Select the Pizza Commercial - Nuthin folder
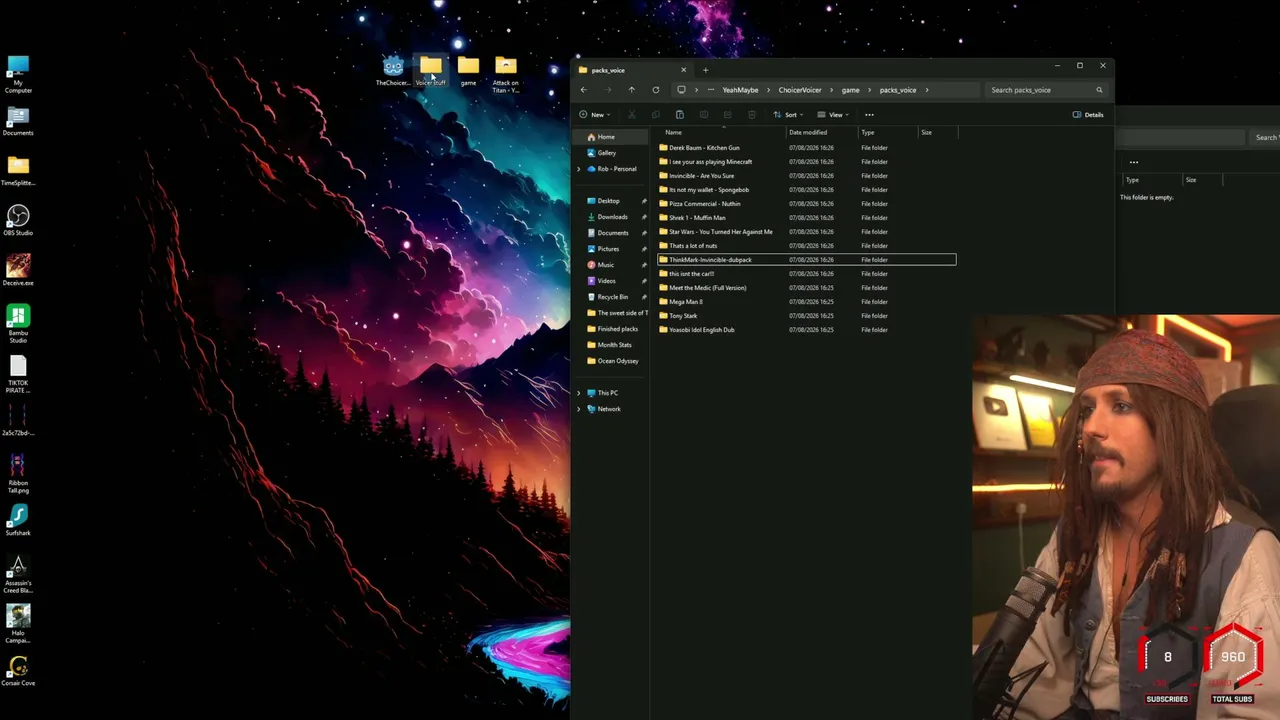The height and width of the screenshot is (720, 1280). (x=806, y=204)
